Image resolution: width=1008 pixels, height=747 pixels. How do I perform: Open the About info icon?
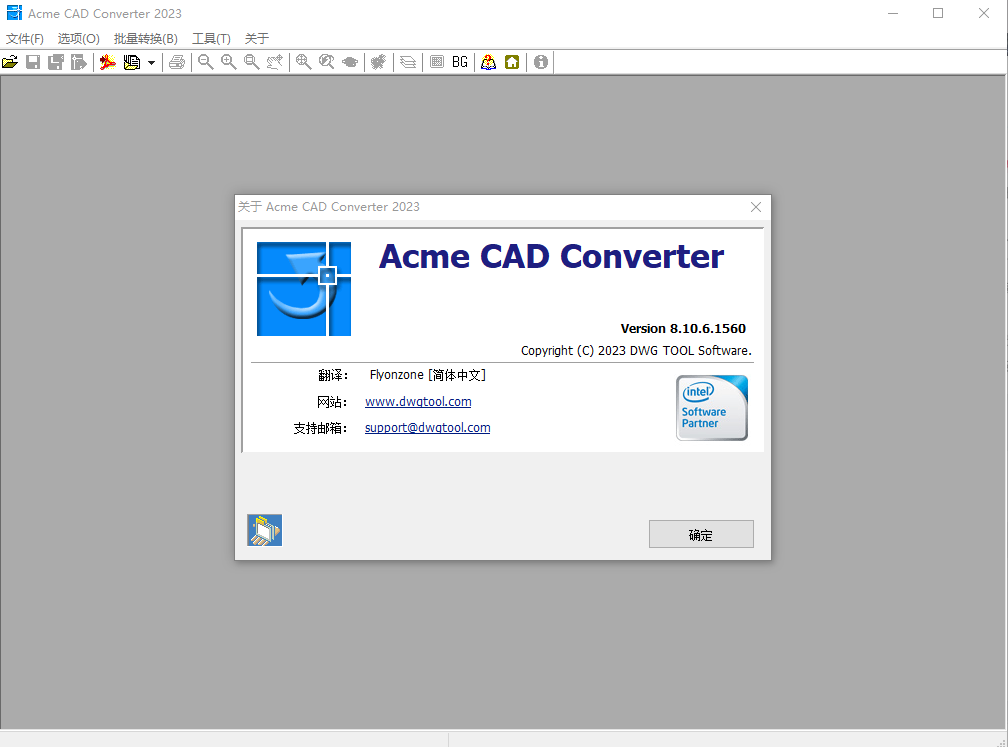coord(540,62)
